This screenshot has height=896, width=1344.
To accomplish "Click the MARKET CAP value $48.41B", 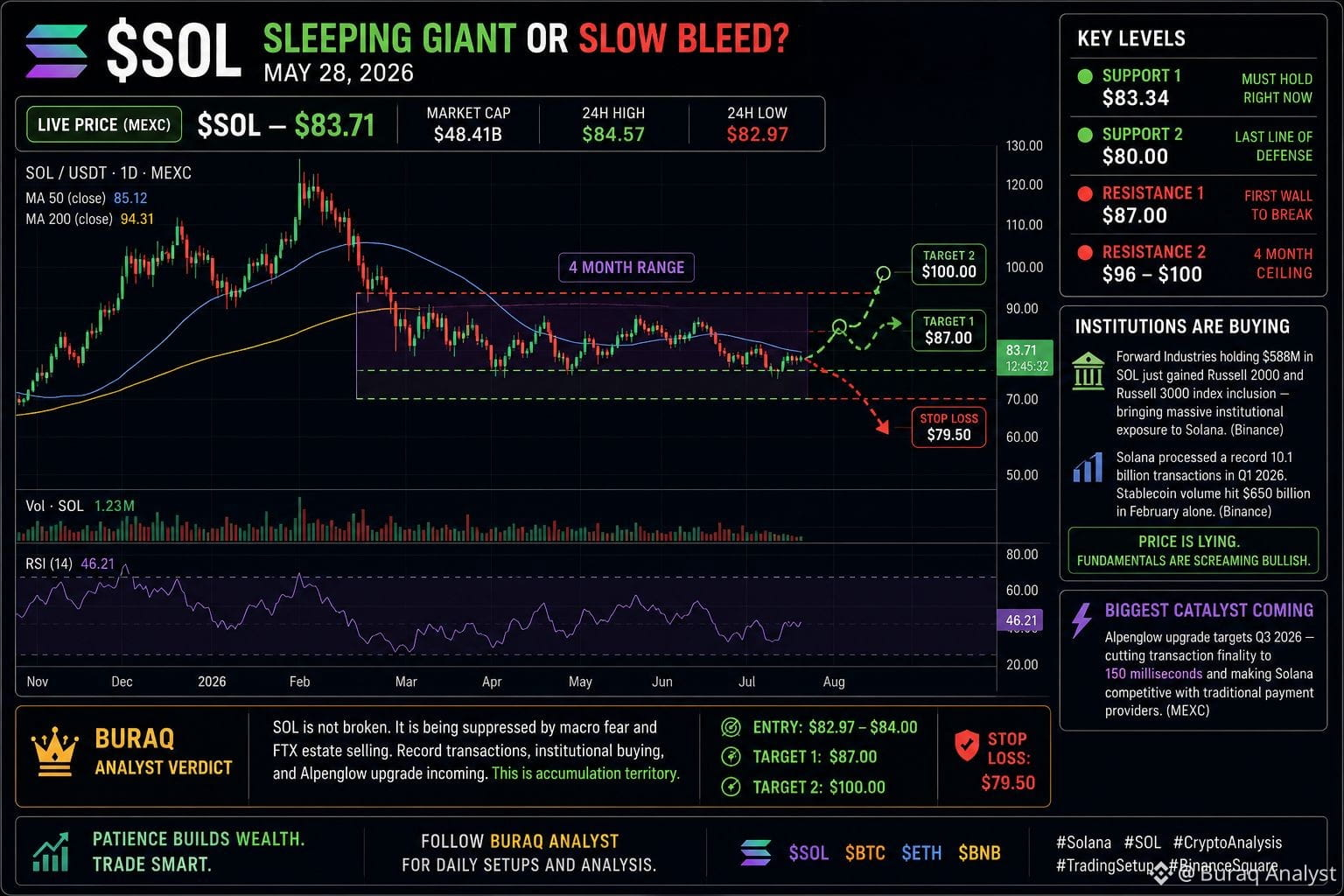I will tap(468, 135).
